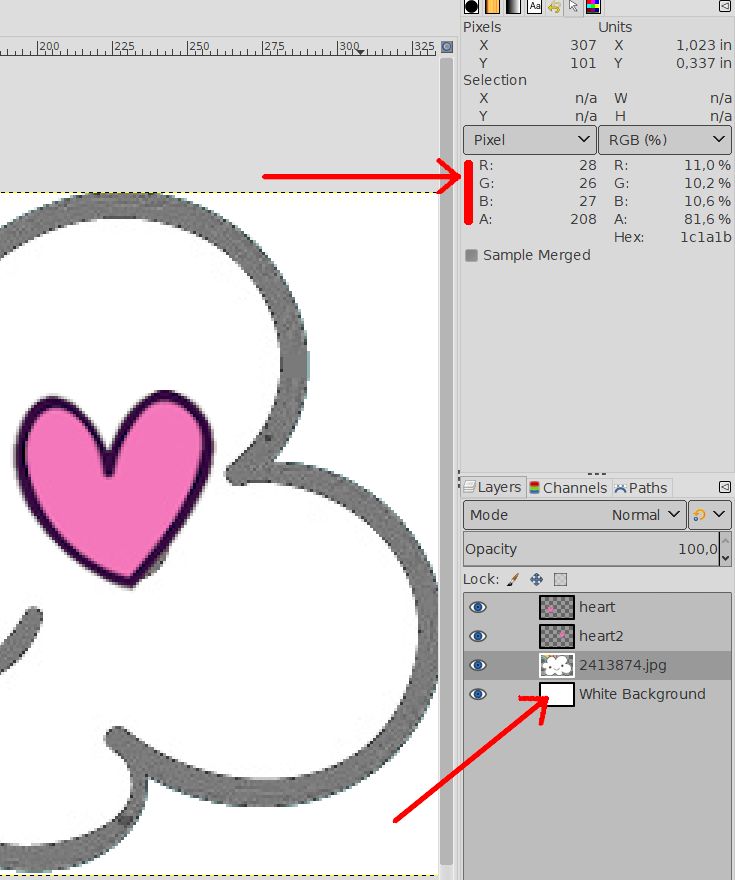Screen dimensions: 735x880
Task: Click the units Y value 0,337 in
Action: pos(704,63)
